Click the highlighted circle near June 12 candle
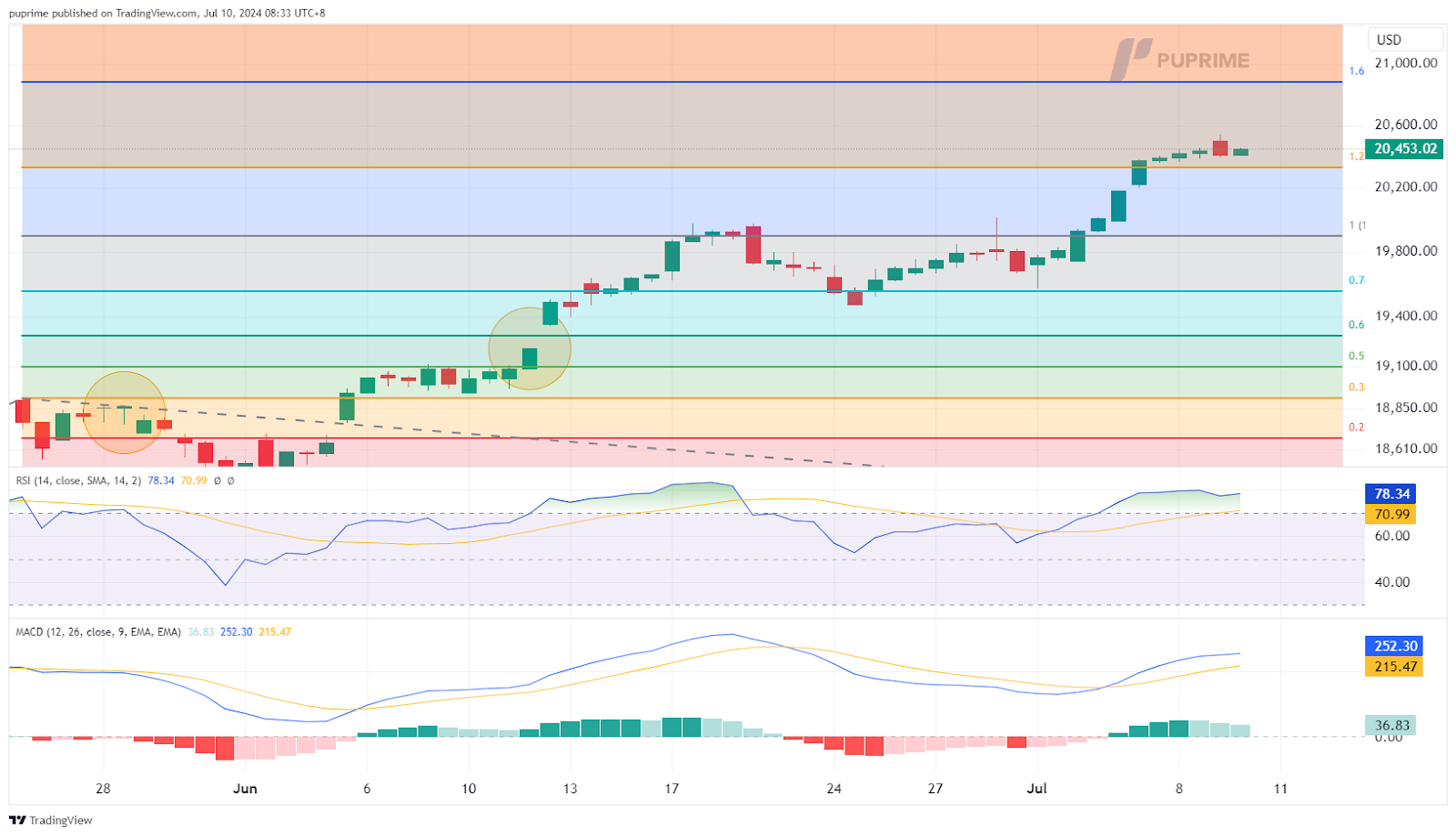The image size is (1456, 836). coord(530,348)
